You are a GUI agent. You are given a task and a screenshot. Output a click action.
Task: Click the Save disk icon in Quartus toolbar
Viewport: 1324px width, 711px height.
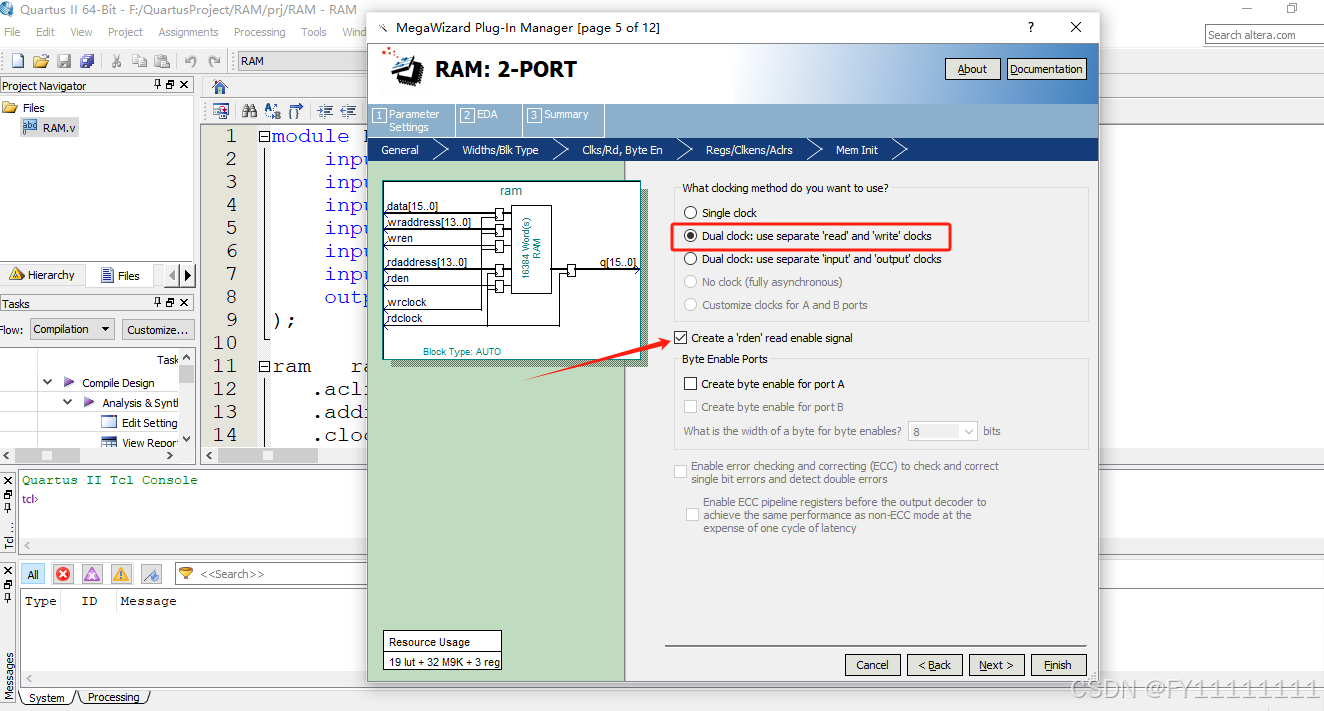point(64,61)
